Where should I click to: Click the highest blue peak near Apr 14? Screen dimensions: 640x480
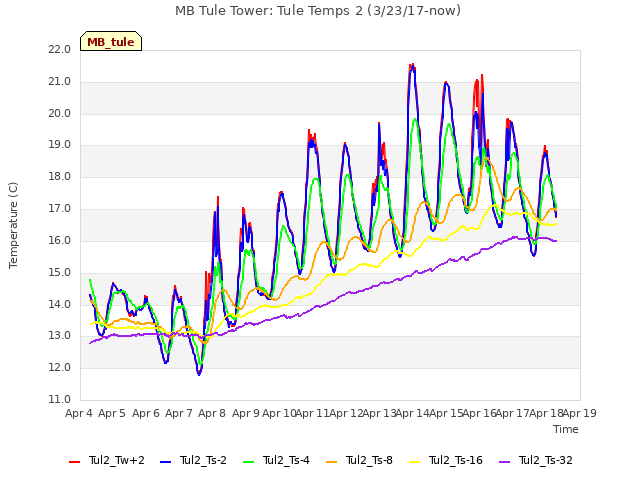pyautogui.click(x=413, y=68)
